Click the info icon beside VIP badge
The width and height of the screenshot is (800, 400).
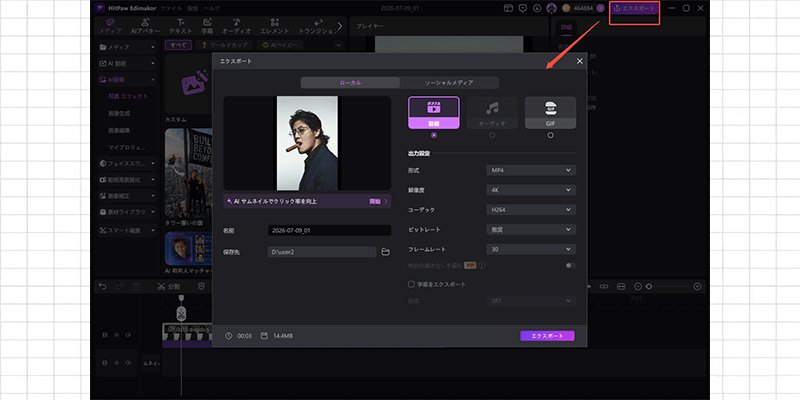pos(482,265)
